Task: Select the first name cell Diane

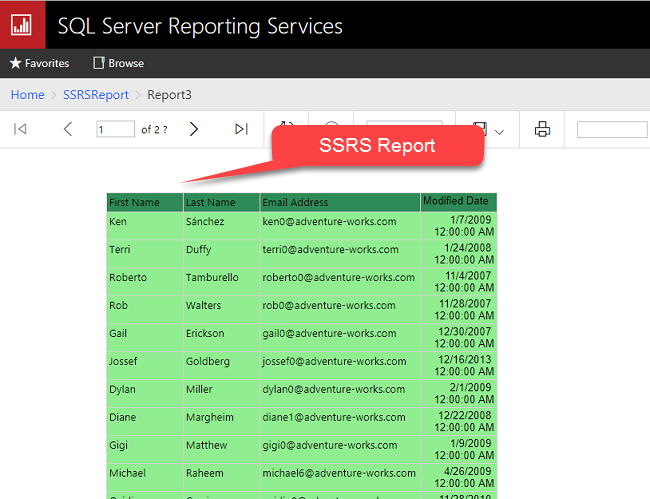Action: pos(145,421)
